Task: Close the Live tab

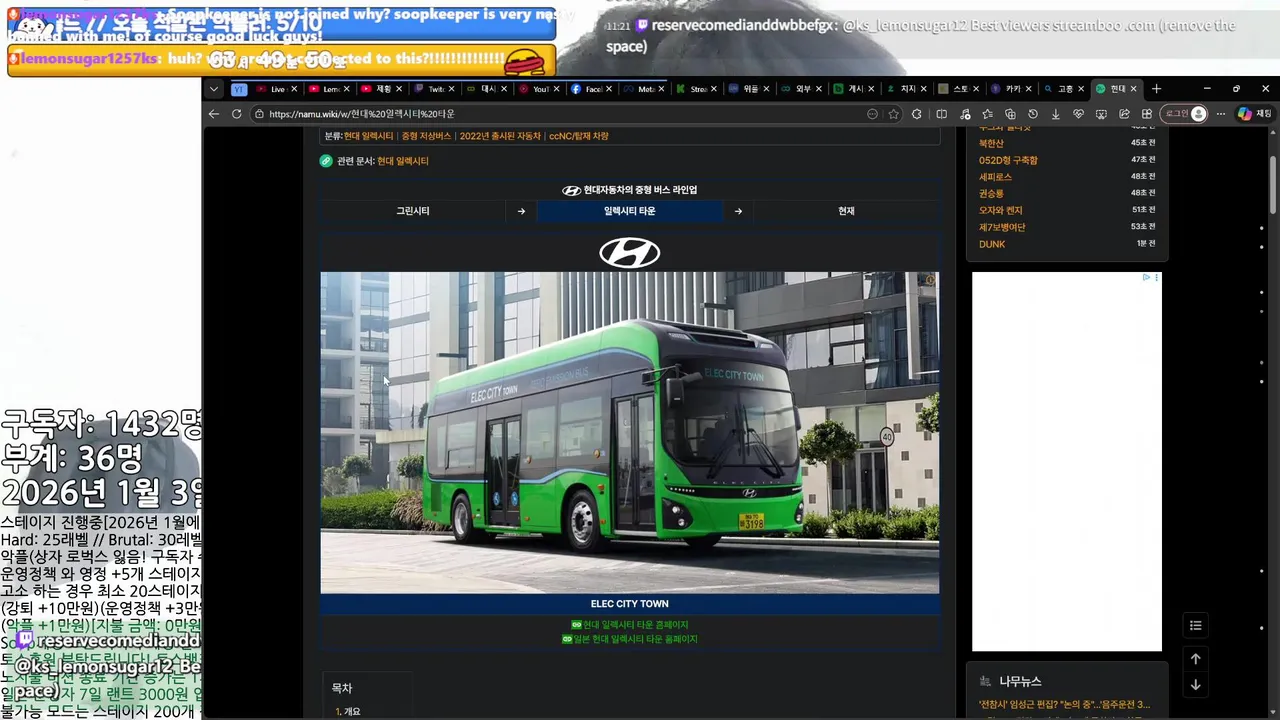Action: pyautogui.click(x=294, y=89)
